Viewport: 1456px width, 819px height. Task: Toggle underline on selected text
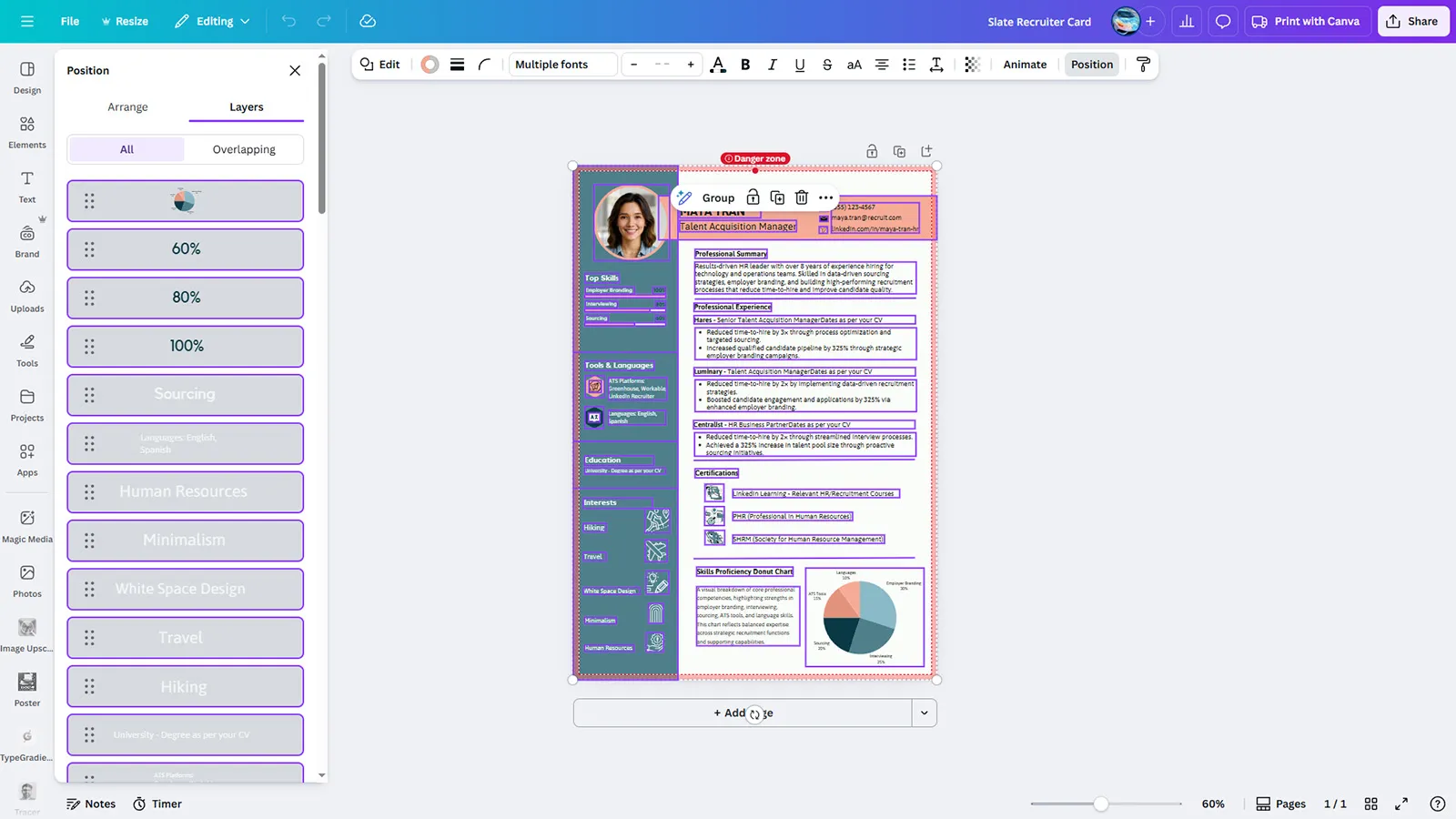[x=799, y=65]
